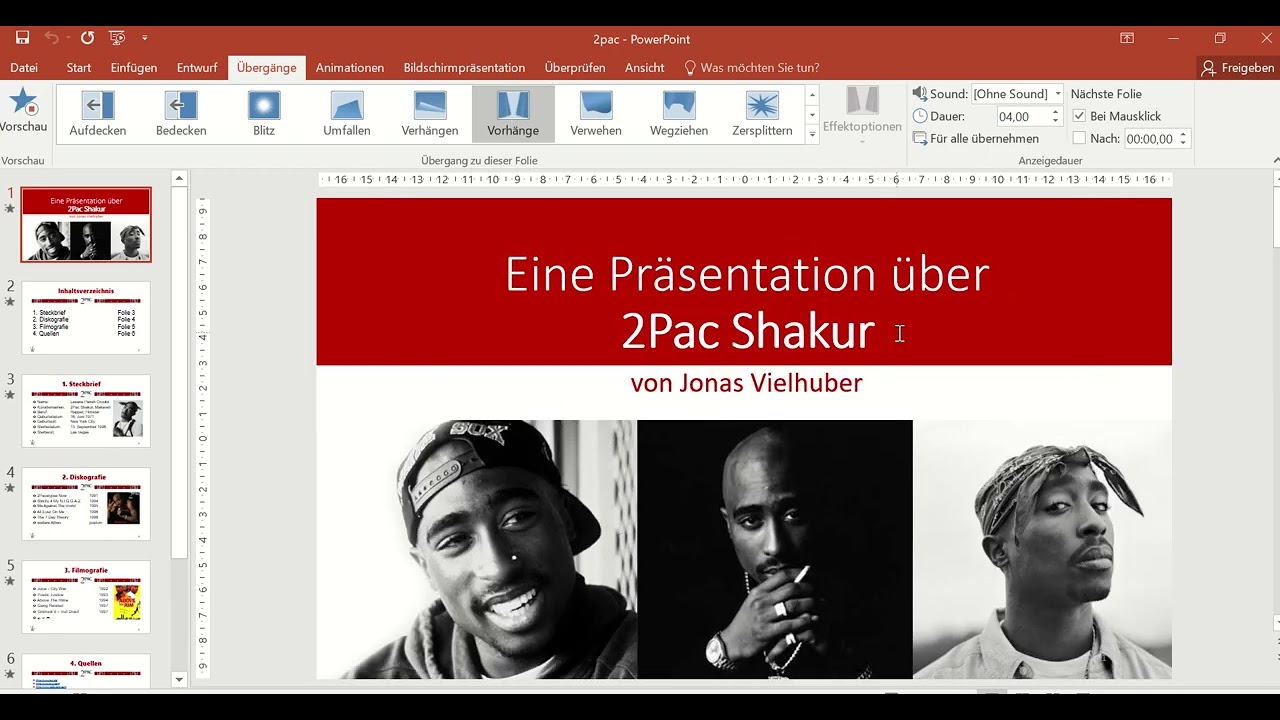Select slide 1 thumbnail
1280x720 pixels.
(x=86, y=224)
